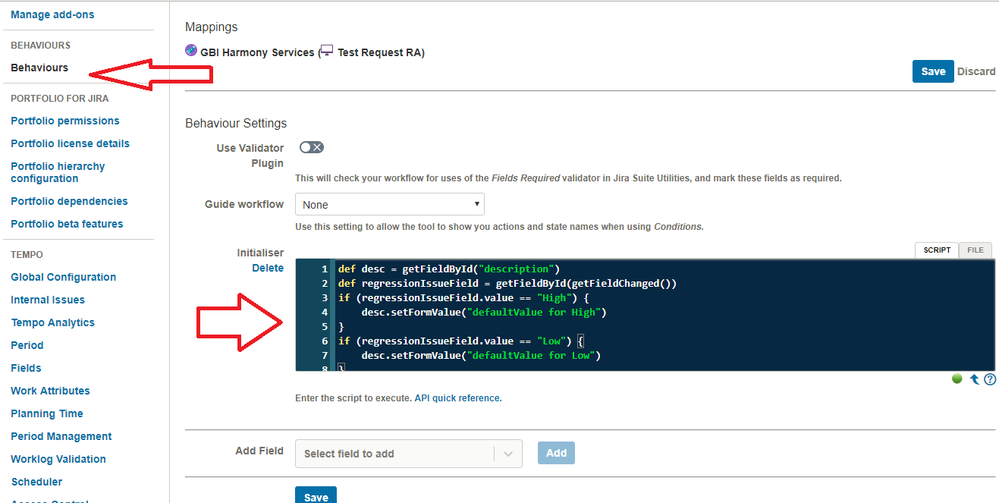
Task: Open Portfolio dependencies
Action: 69,201
